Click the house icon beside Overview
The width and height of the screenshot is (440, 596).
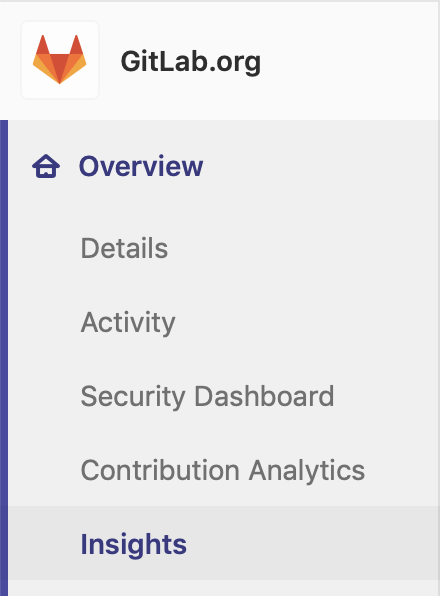46,166
